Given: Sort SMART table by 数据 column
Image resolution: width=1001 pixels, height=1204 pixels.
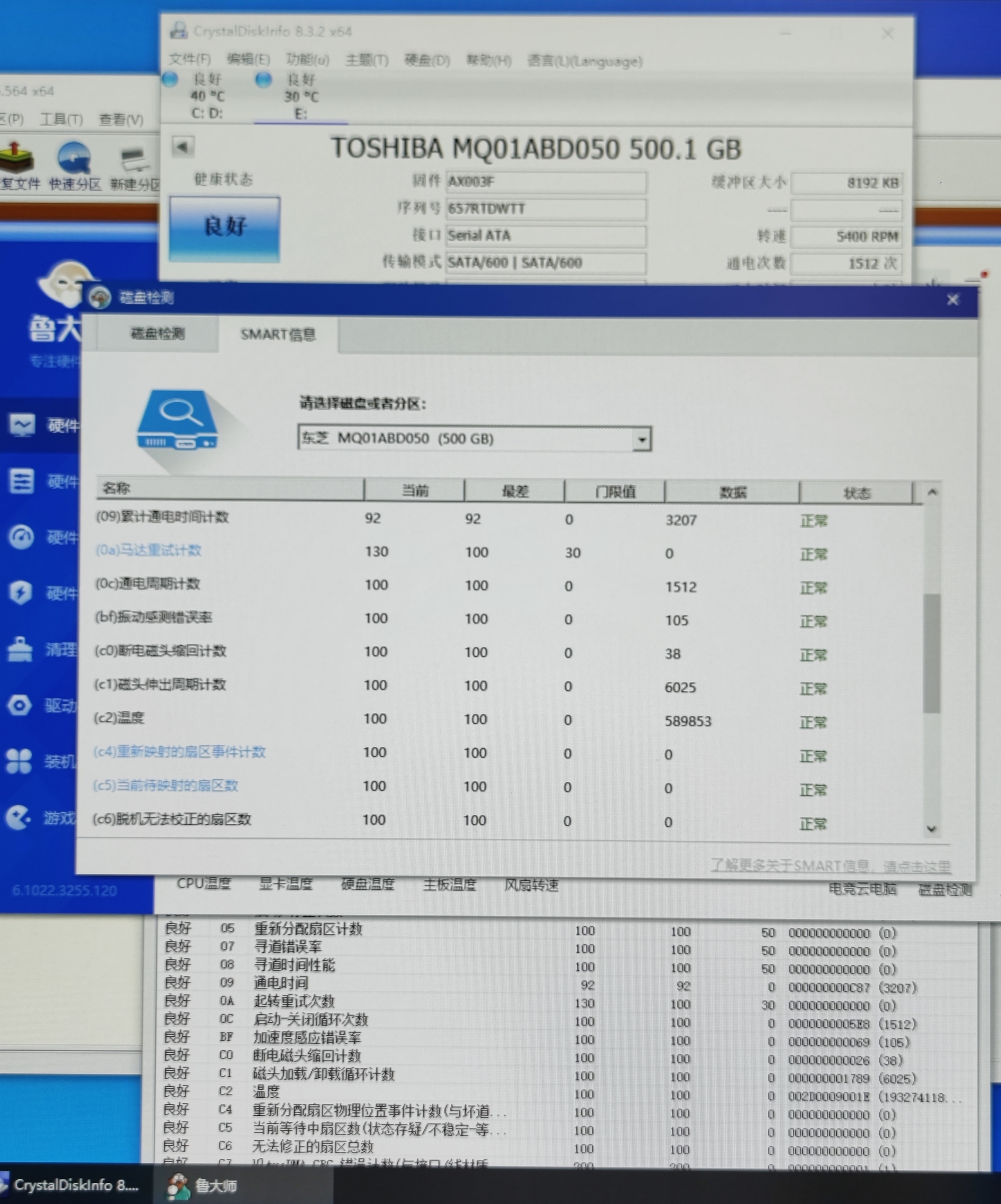Looking at the screenshot, I should pos(733,492).
